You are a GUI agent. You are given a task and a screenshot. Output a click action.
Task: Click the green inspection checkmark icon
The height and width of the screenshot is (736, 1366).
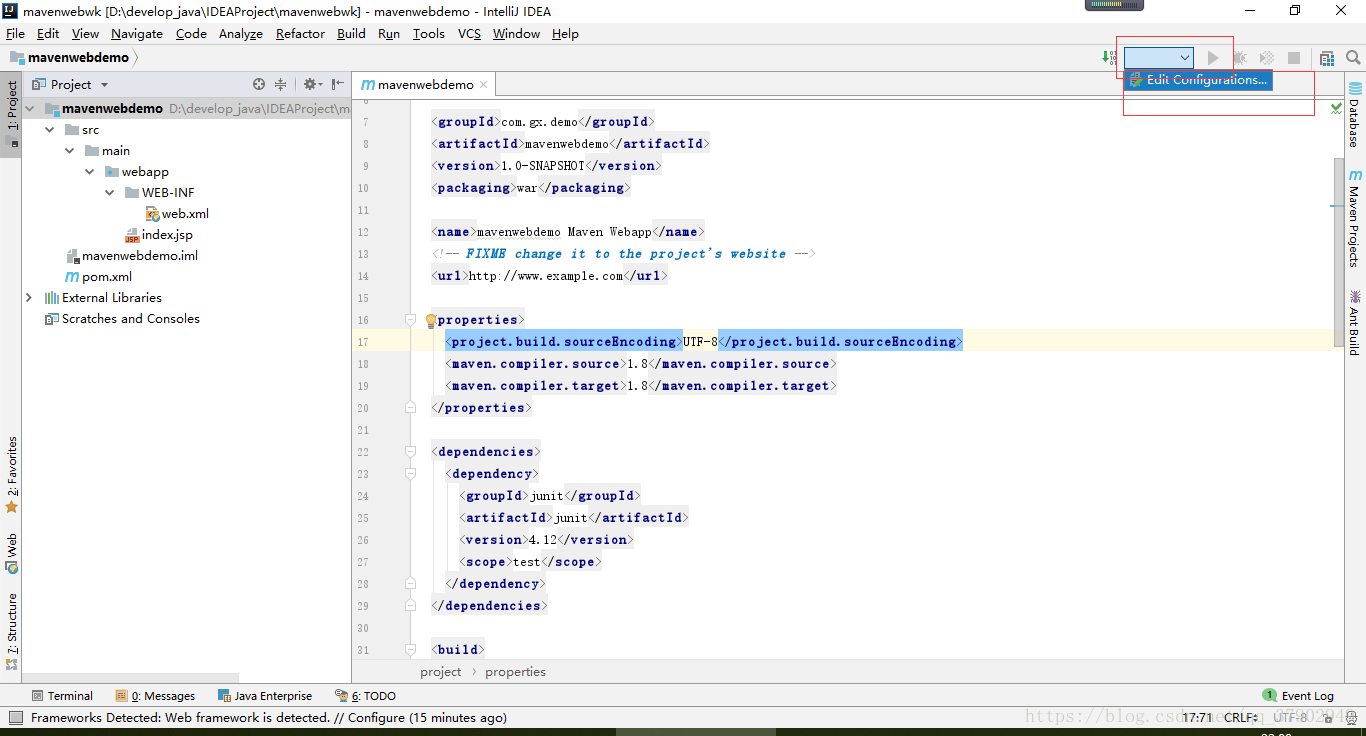[x=1337, y=108]
